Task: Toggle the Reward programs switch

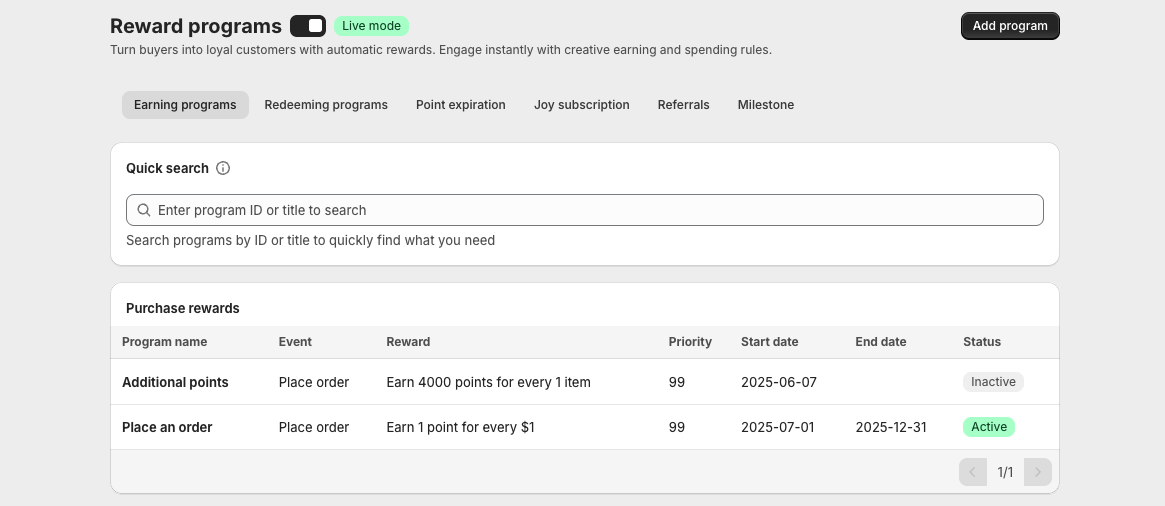Action: pos(308,26)
